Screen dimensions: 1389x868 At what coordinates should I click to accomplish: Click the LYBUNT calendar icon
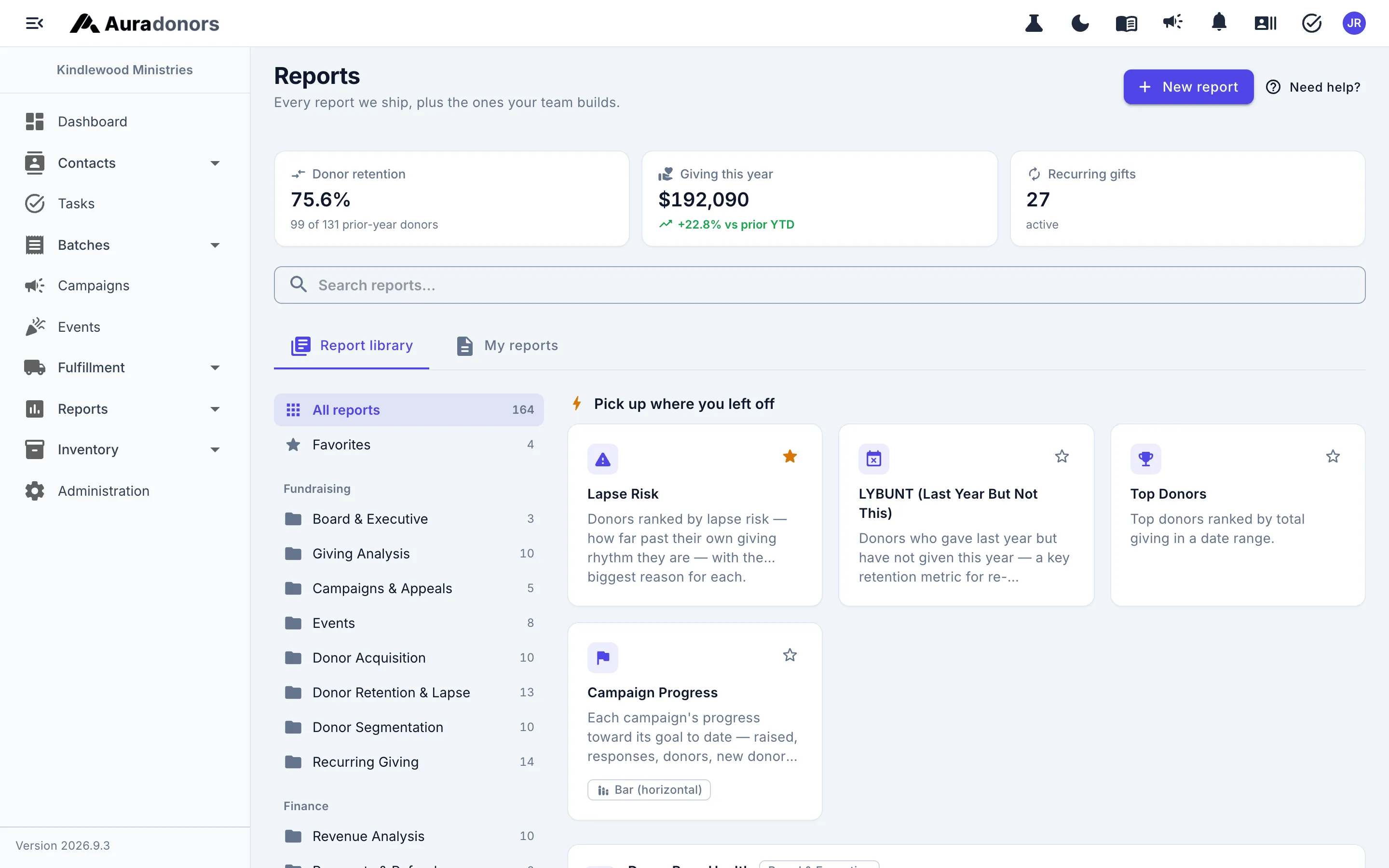pyautogui.click(x=873, y=459)
